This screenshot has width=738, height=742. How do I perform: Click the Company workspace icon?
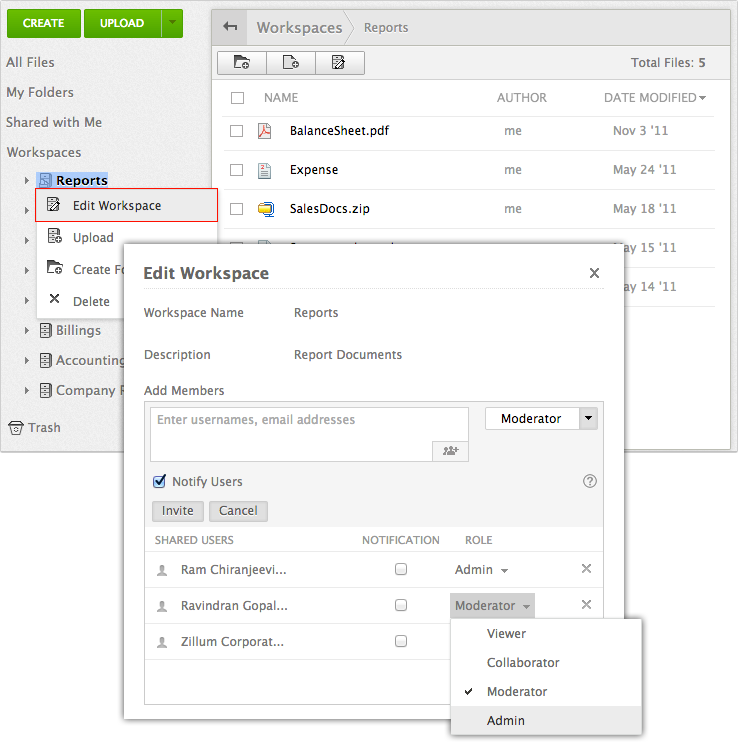click(x=45, y=390)
